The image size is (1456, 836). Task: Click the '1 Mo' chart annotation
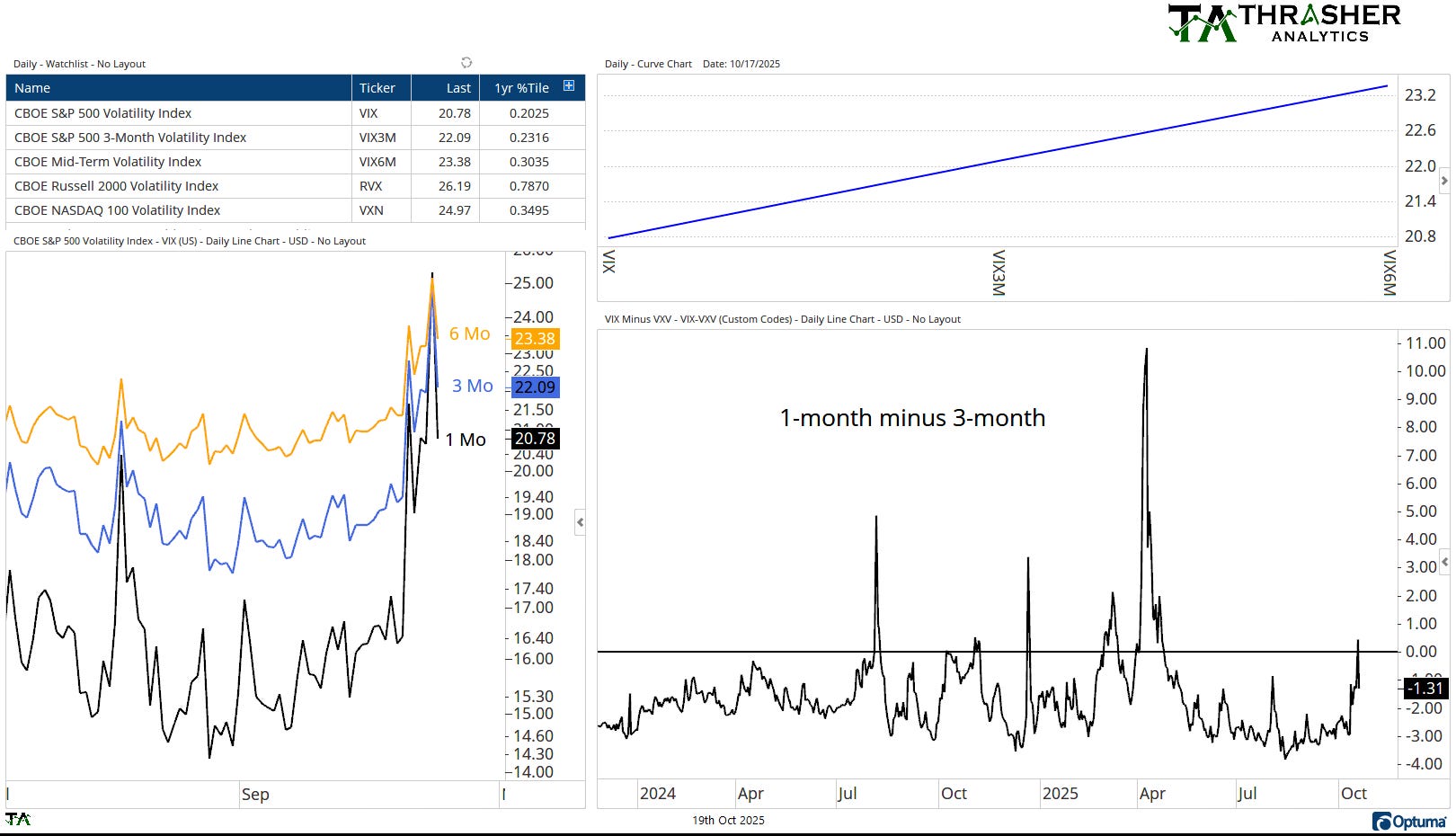(x=466, y=440)
